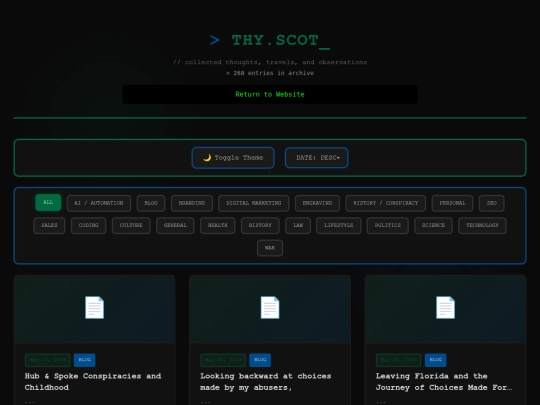Filter by SCIENCE category

434,226
